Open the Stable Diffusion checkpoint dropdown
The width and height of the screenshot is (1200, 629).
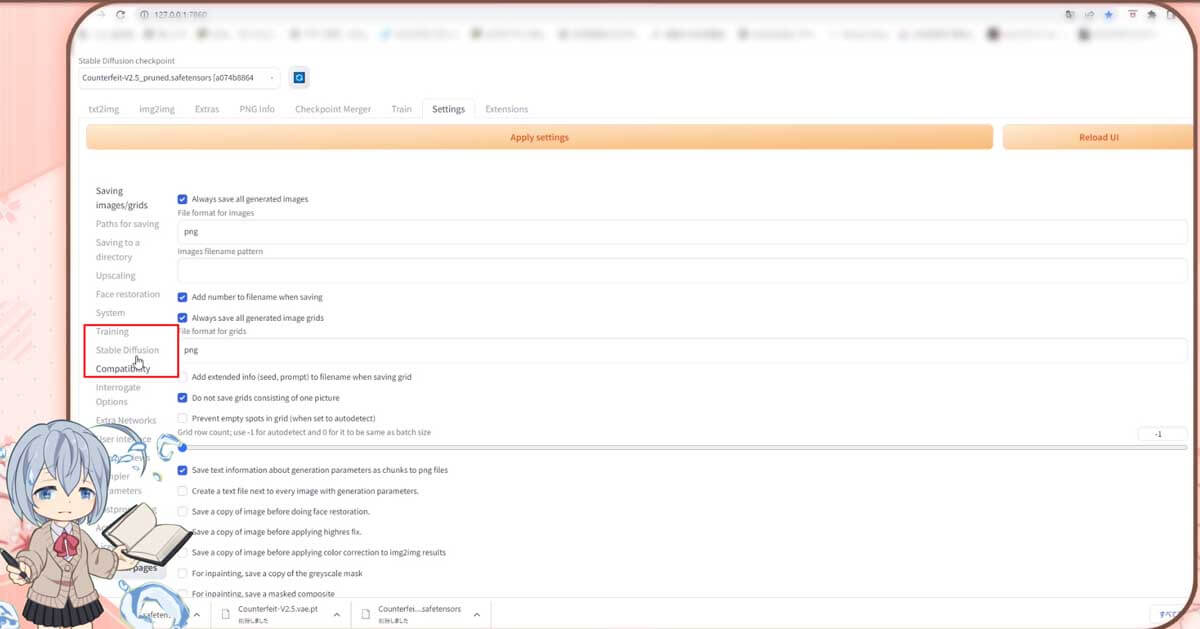click(178, 78)
